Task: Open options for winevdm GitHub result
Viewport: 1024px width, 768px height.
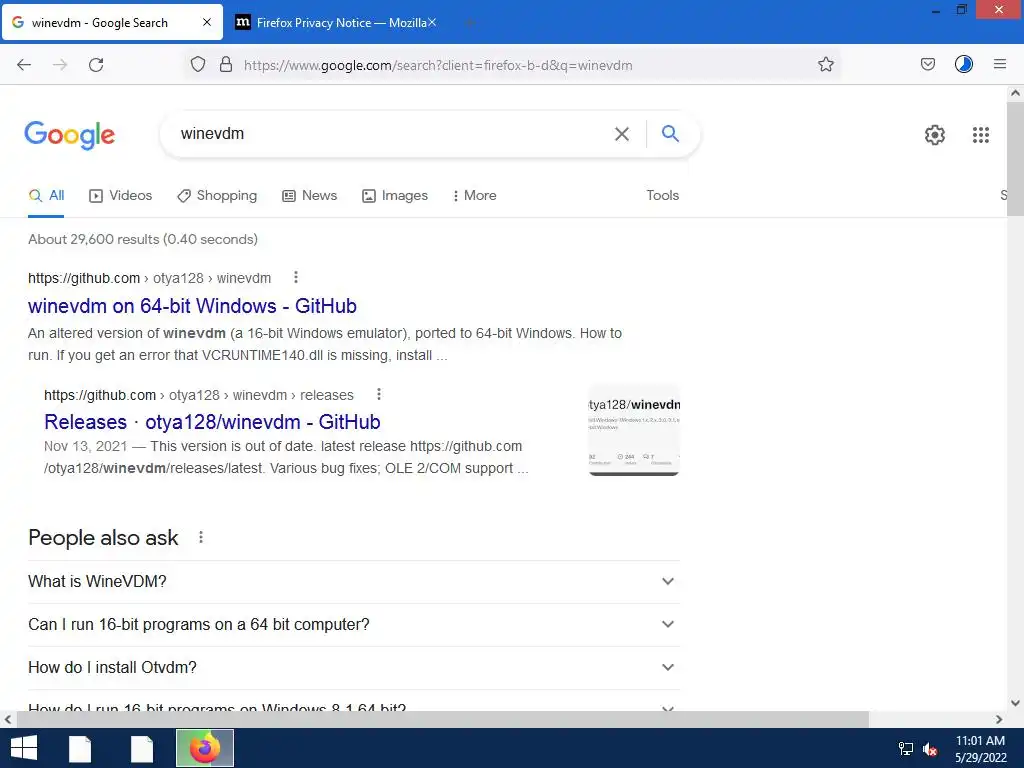Action: click(296, 278)
